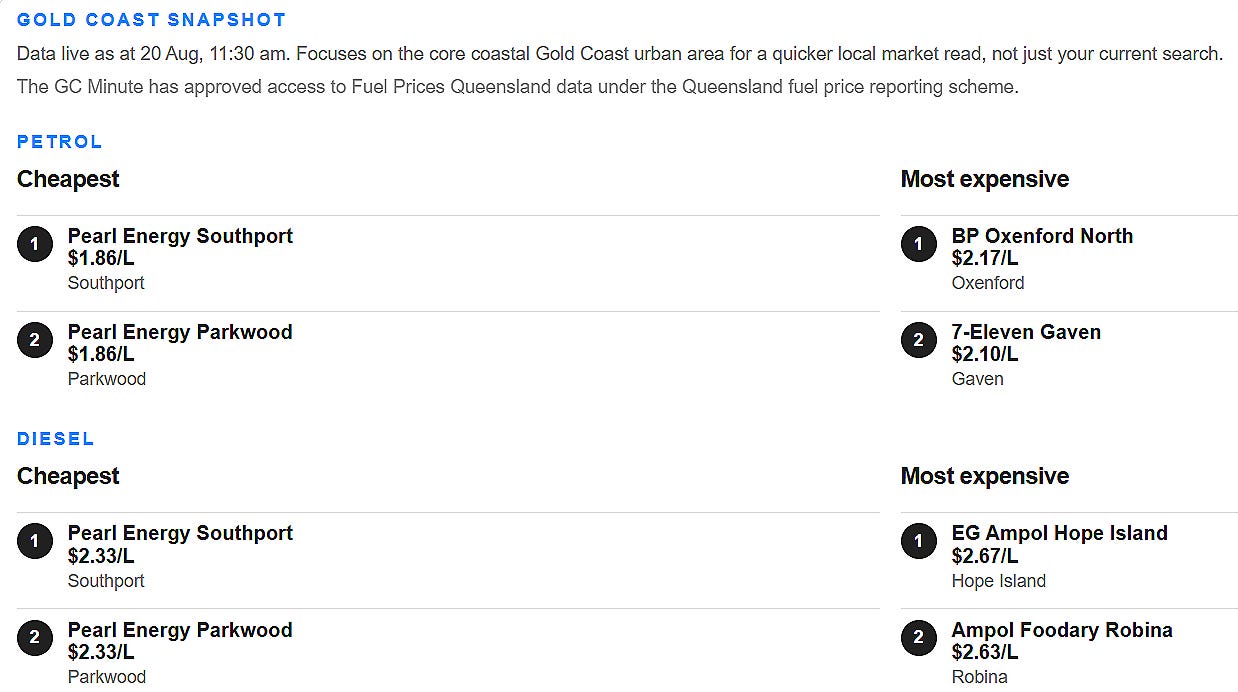Click Pearl Energy Parkwood under Diesel cheapest

(x=180, y=630)
